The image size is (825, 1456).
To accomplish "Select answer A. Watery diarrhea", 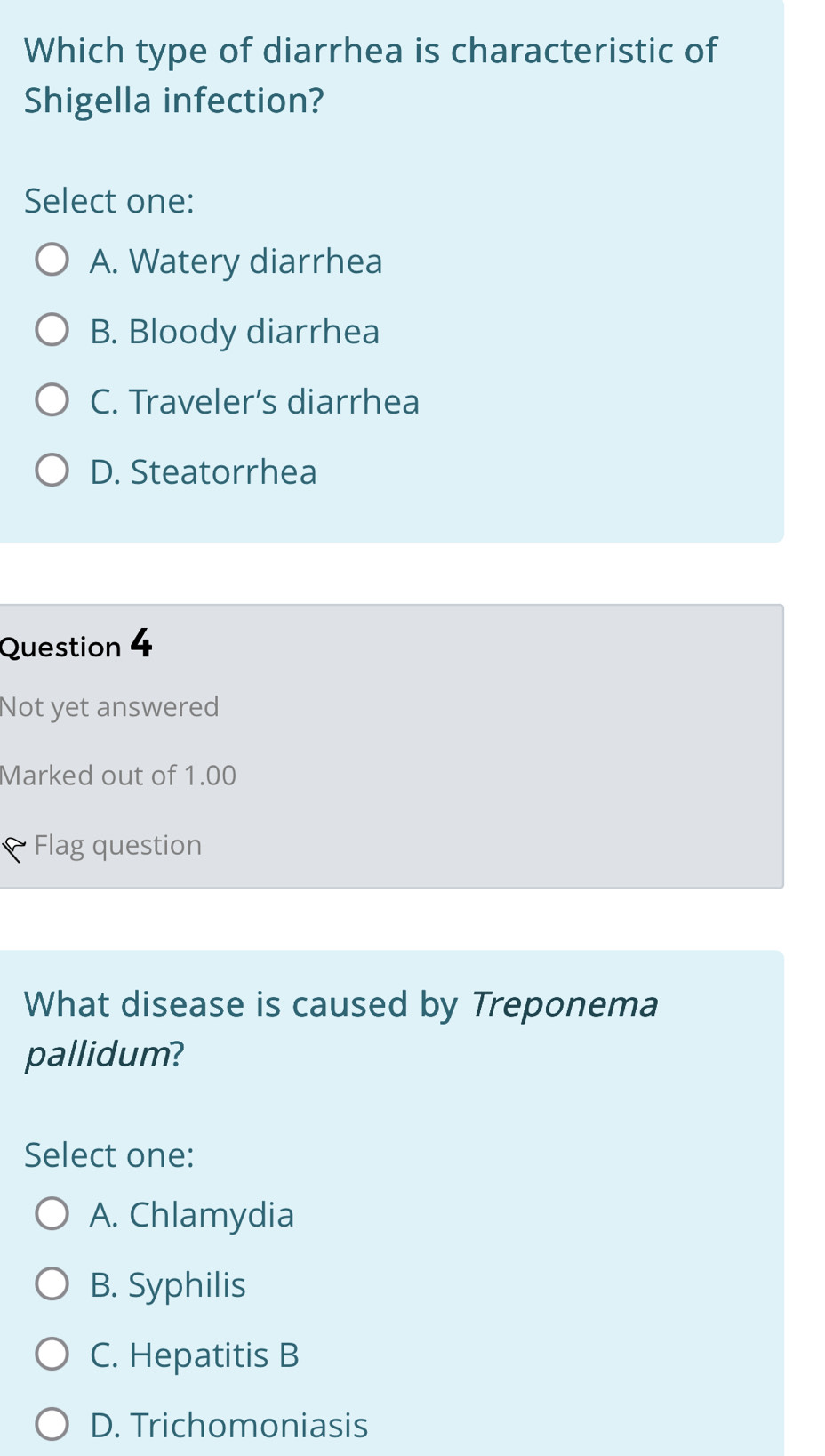I will pos(52,261).
